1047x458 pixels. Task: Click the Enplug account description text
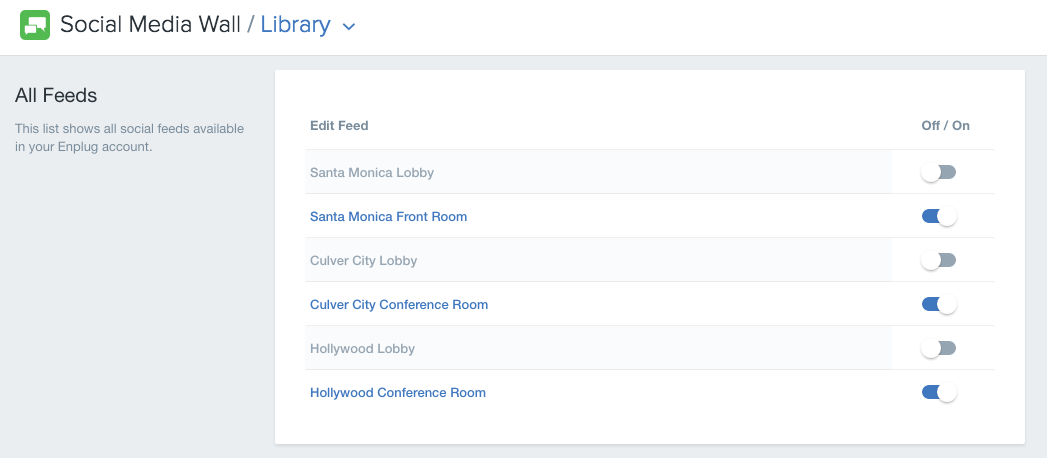(x=130, y=138)
